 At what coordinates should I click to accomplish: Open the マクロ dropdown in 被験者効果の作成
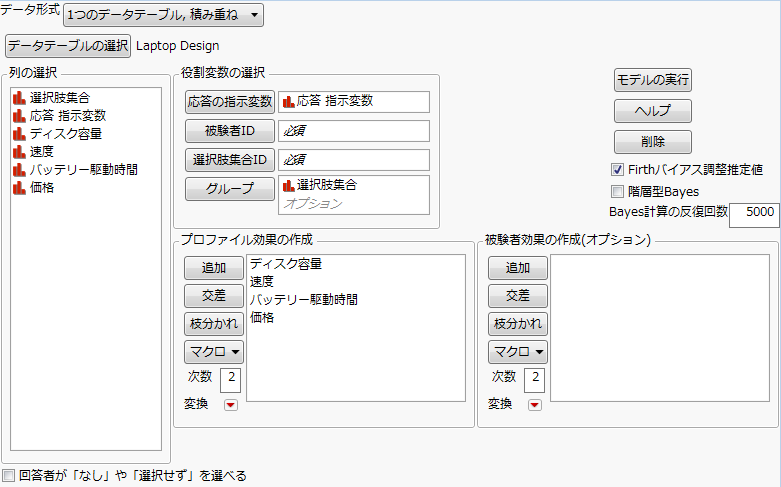518,352
